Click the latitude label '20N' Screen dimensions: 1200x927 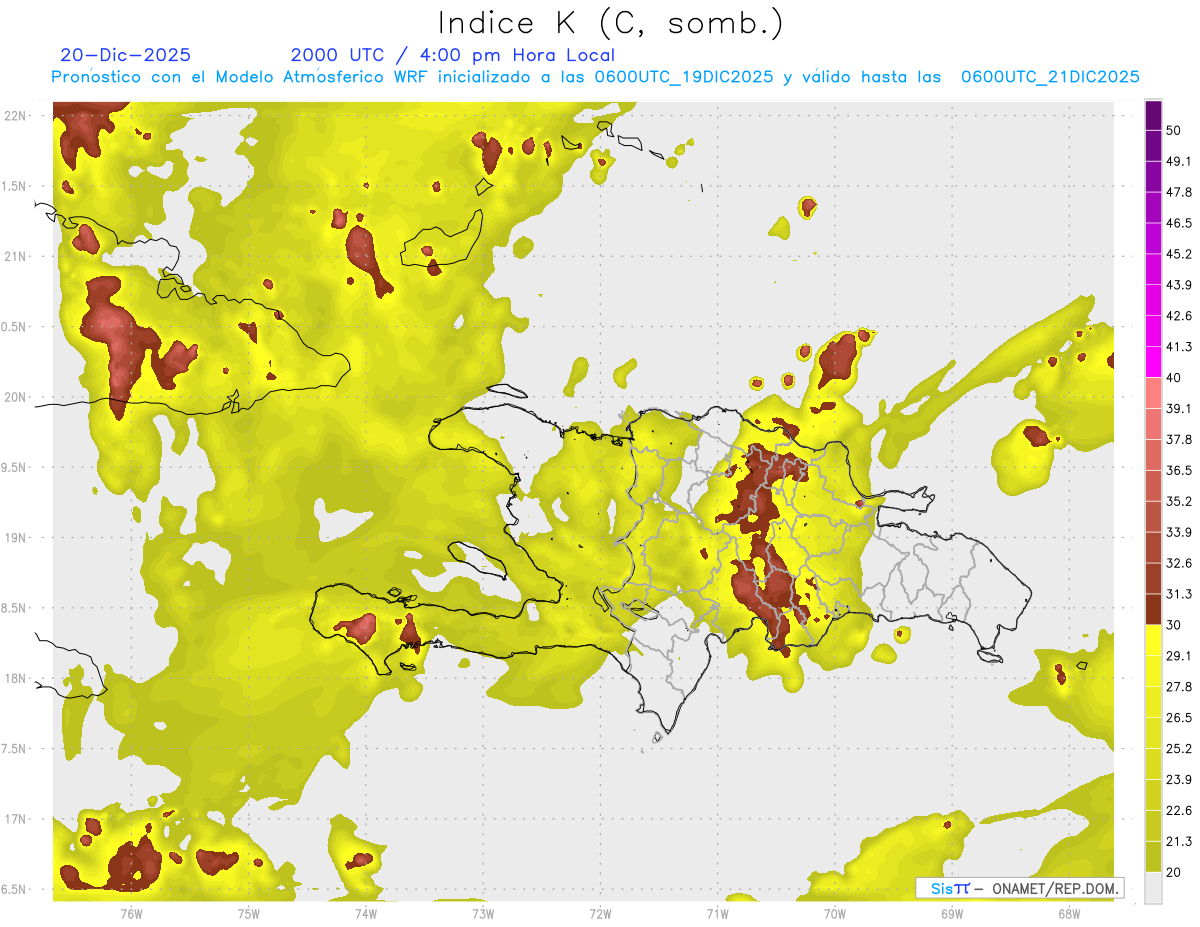[15, 397]
